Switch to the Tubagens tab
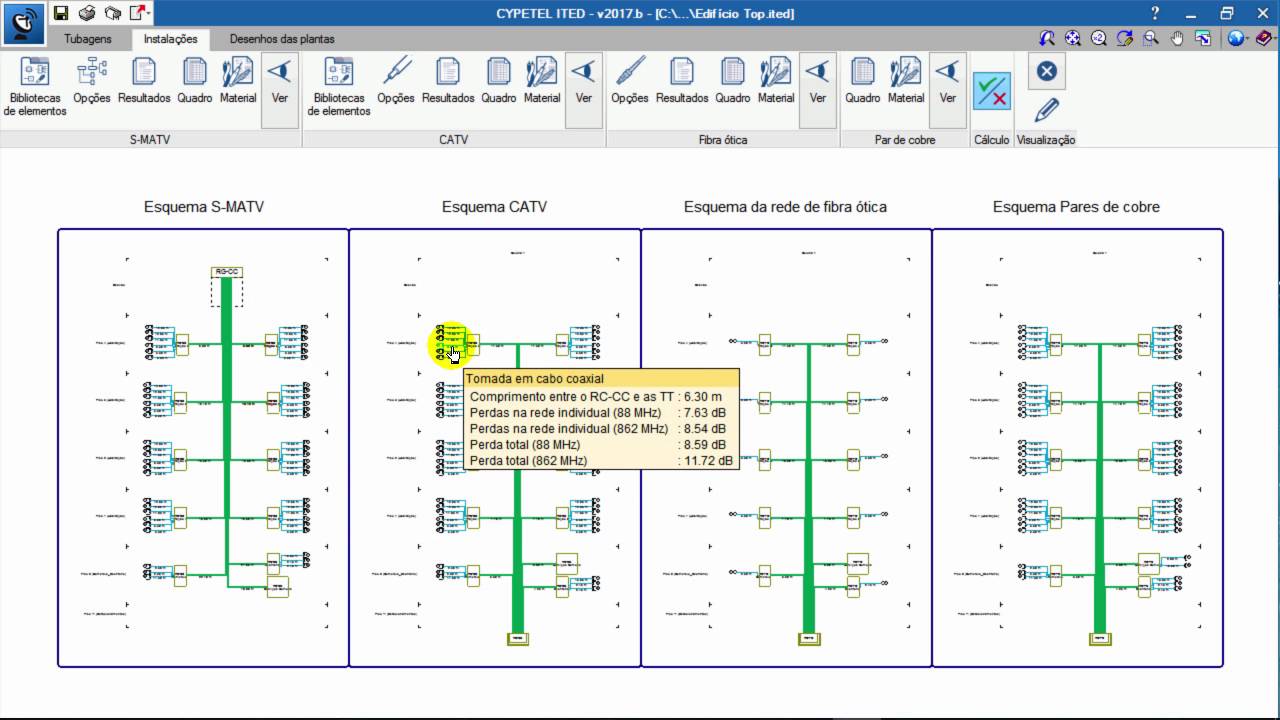The width and height of the screenshot is (1280, 720). pos(88,39)
